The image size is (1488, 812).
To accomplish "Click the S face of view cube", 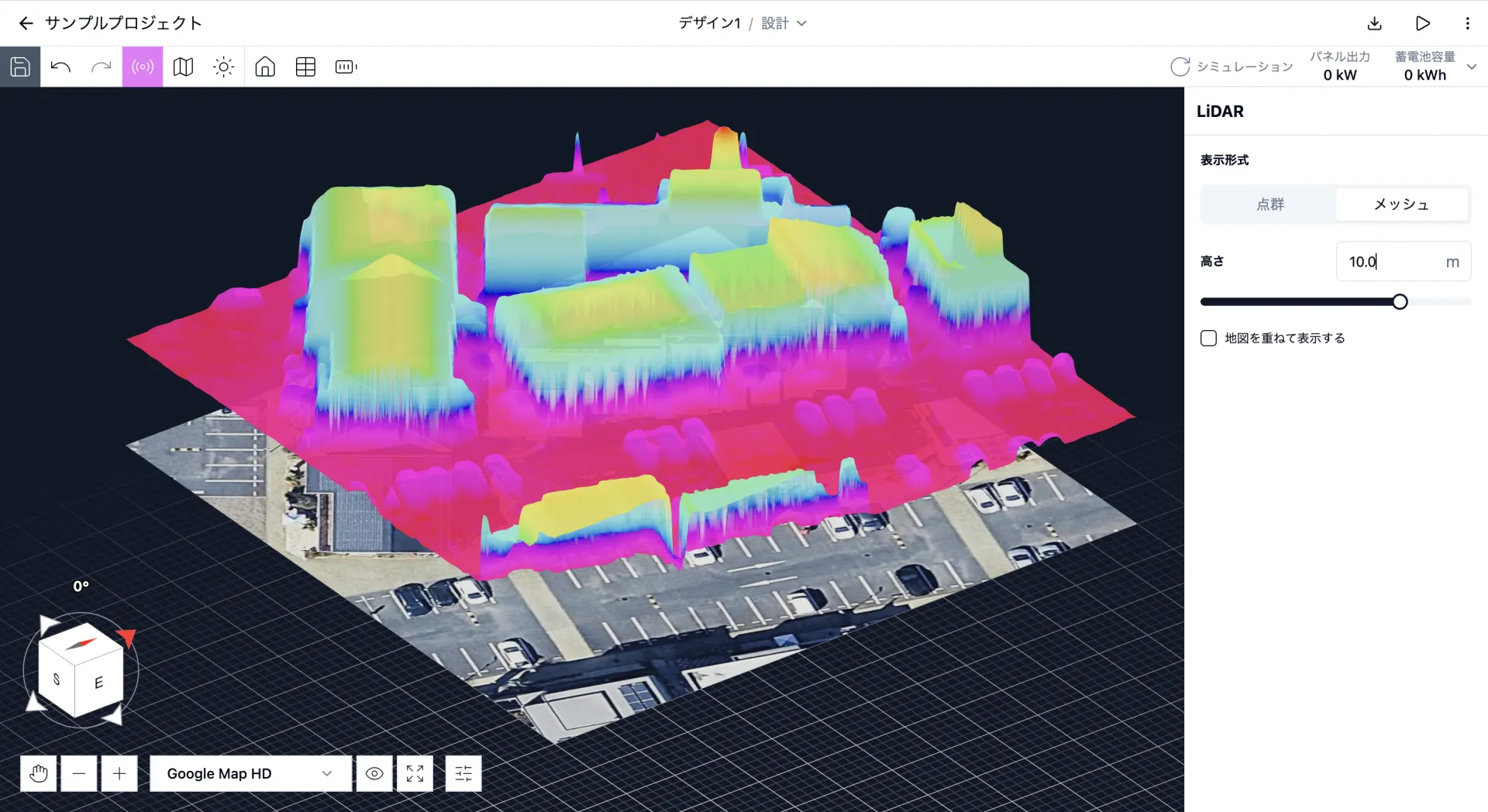I will pyautogui.click(x=57, y=679).
